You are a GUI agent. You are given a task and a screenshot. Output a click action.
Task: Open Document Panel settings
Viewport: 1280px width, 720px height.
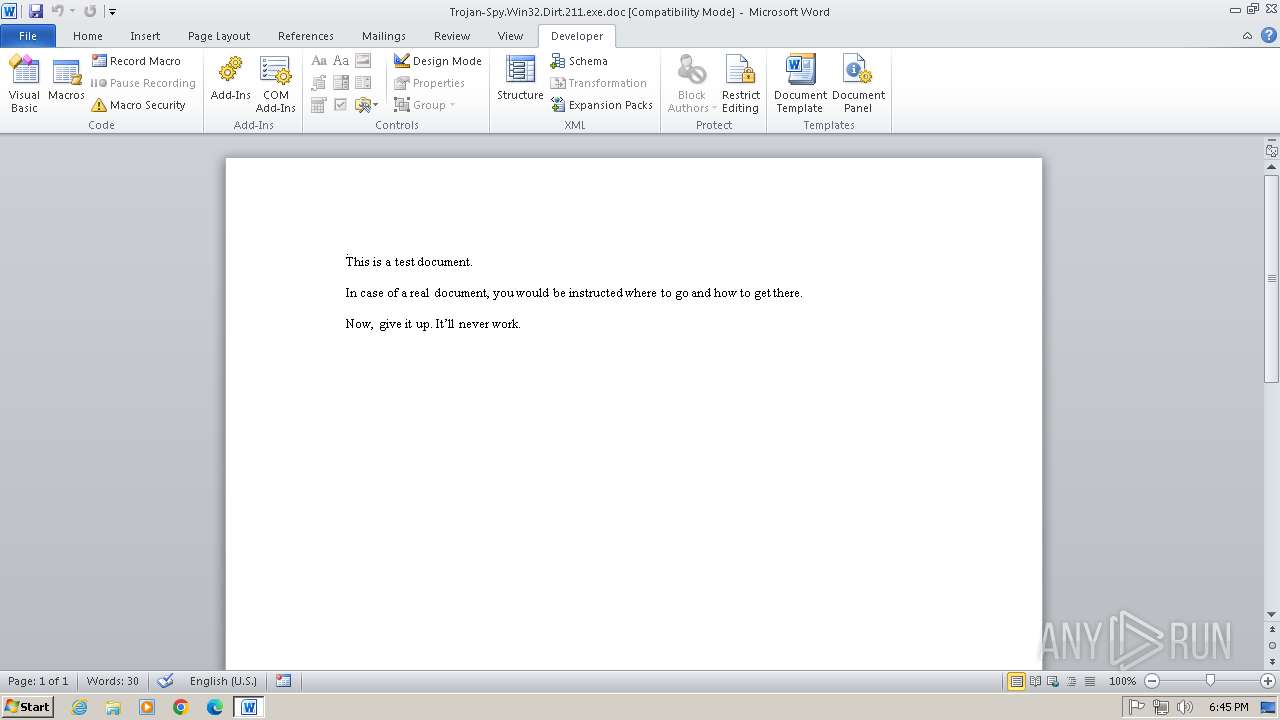point(858,84)
